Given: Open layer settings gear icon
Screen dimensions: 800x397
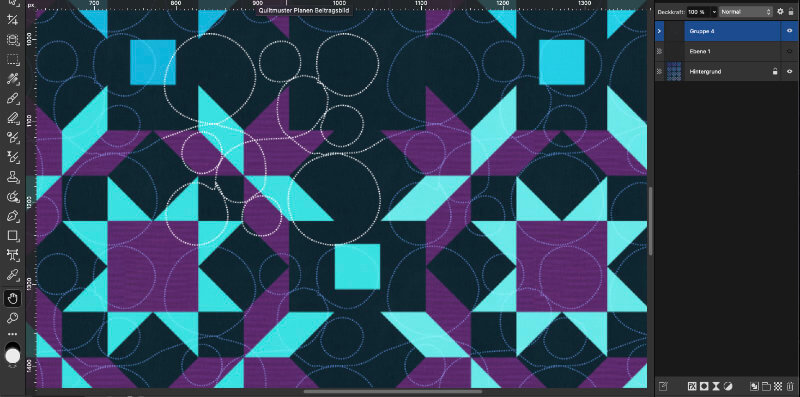Looking at the screenshot, I should 780,11.
